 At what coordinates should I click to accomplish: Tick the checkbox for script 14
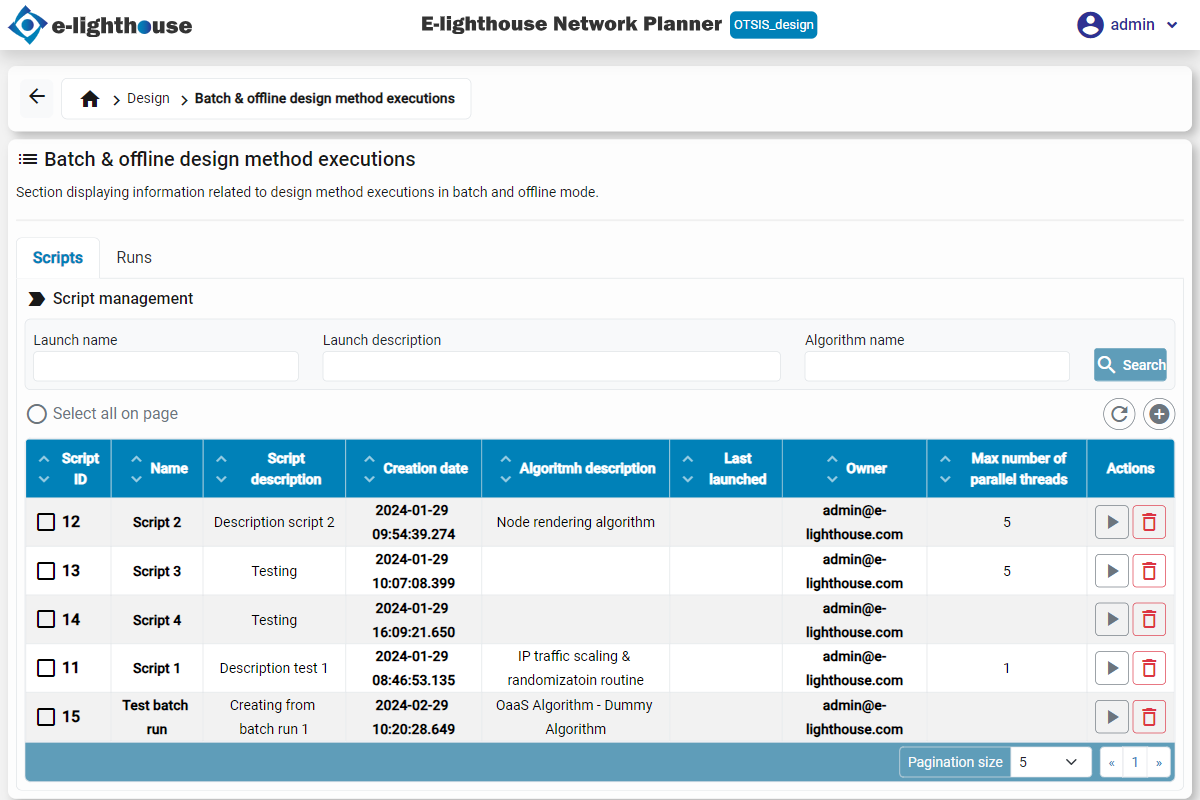[x=46, y=620]
